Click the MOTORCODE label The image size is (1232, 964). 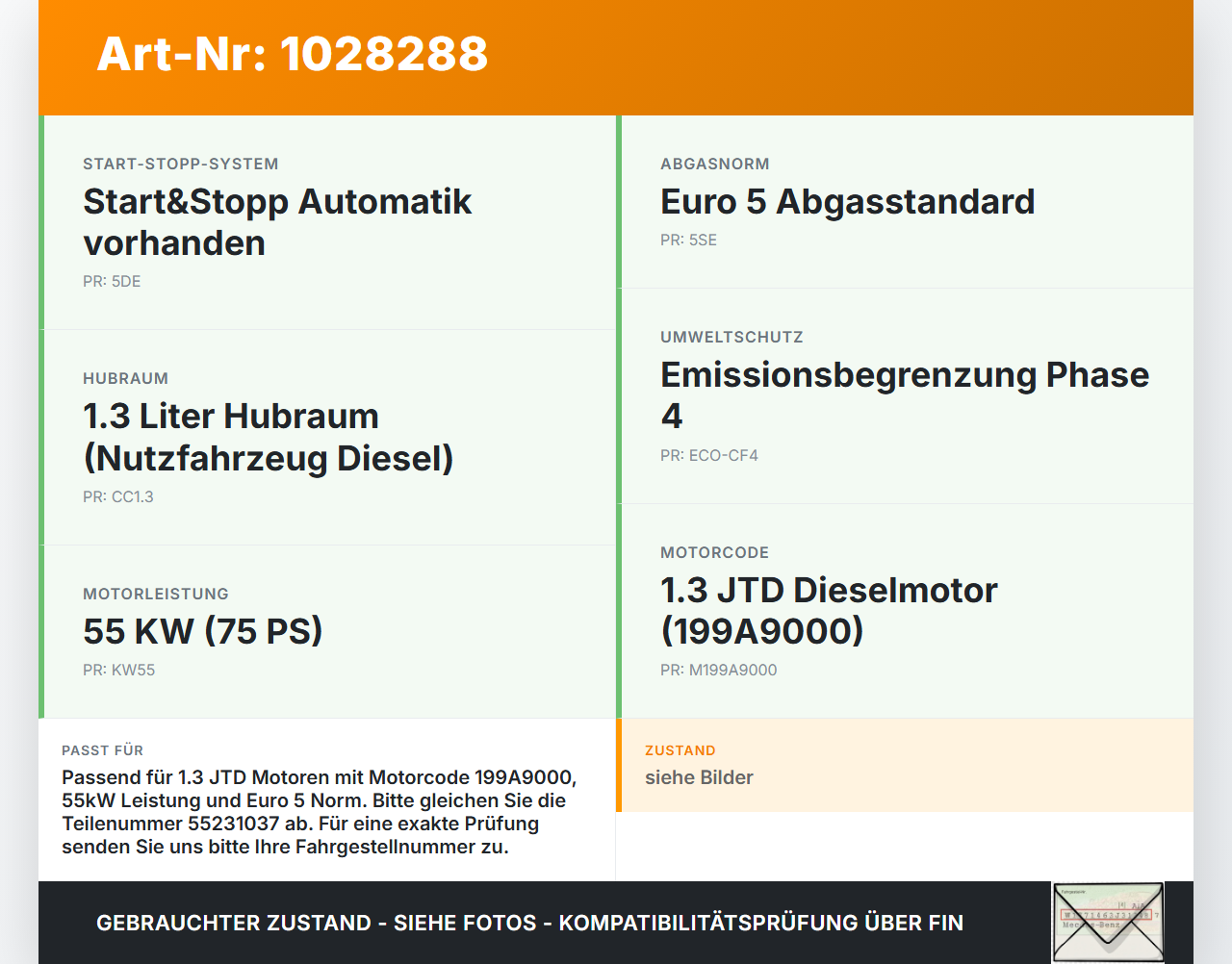point(715,552)
